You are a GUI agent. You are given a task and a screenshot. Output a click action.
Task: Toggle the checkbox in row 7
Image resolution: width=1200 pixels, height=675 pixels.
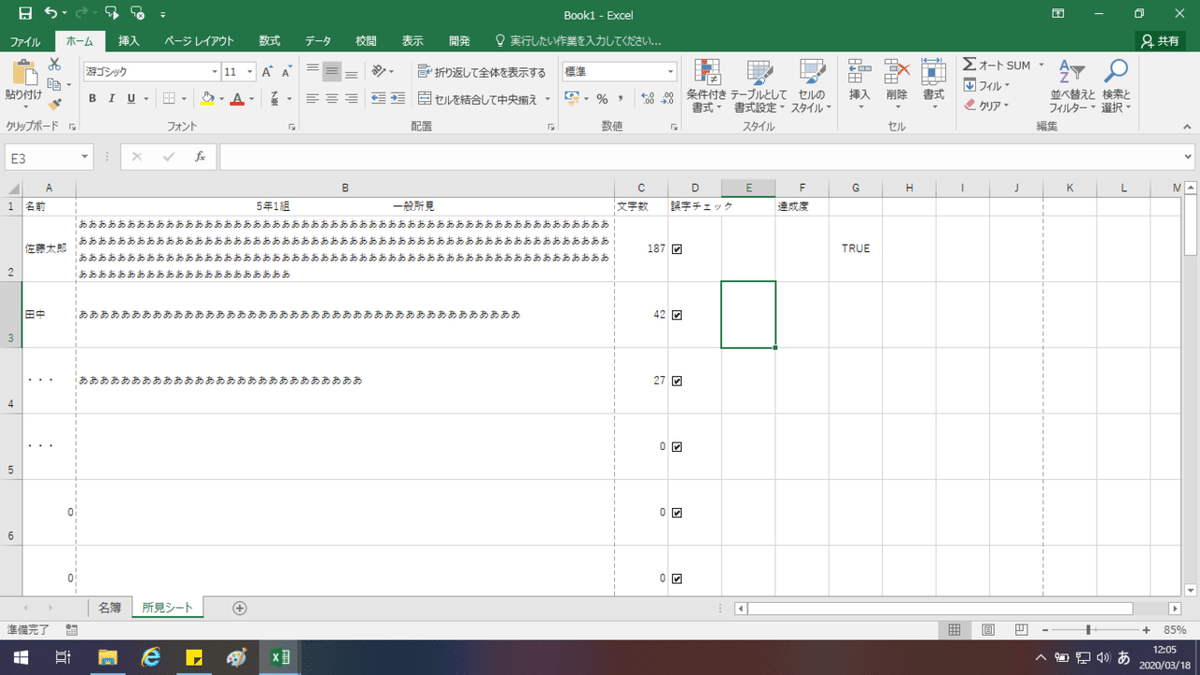[x=677, y=579]
